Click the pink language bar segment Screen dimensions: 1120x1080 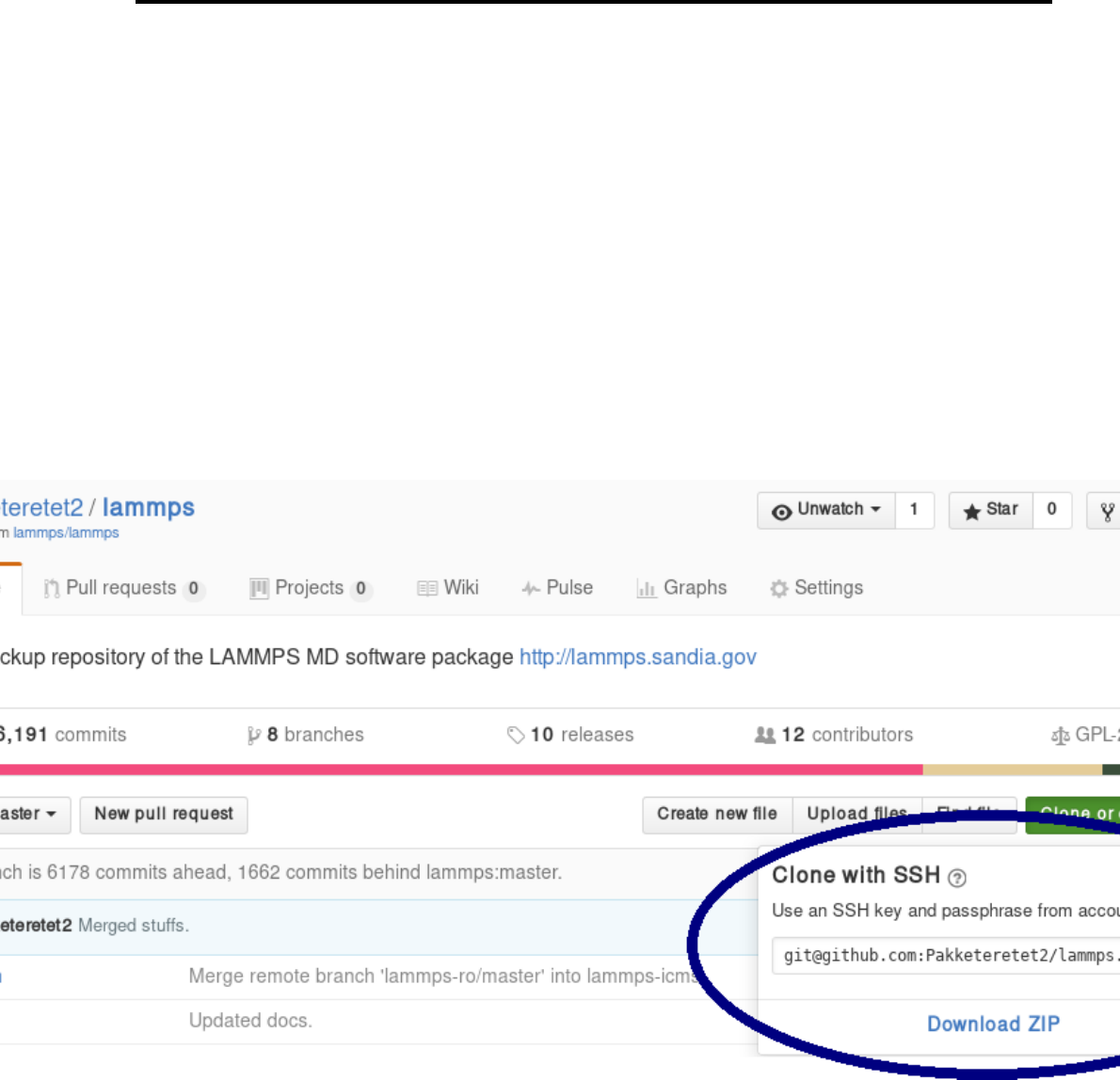pos(461,770)
